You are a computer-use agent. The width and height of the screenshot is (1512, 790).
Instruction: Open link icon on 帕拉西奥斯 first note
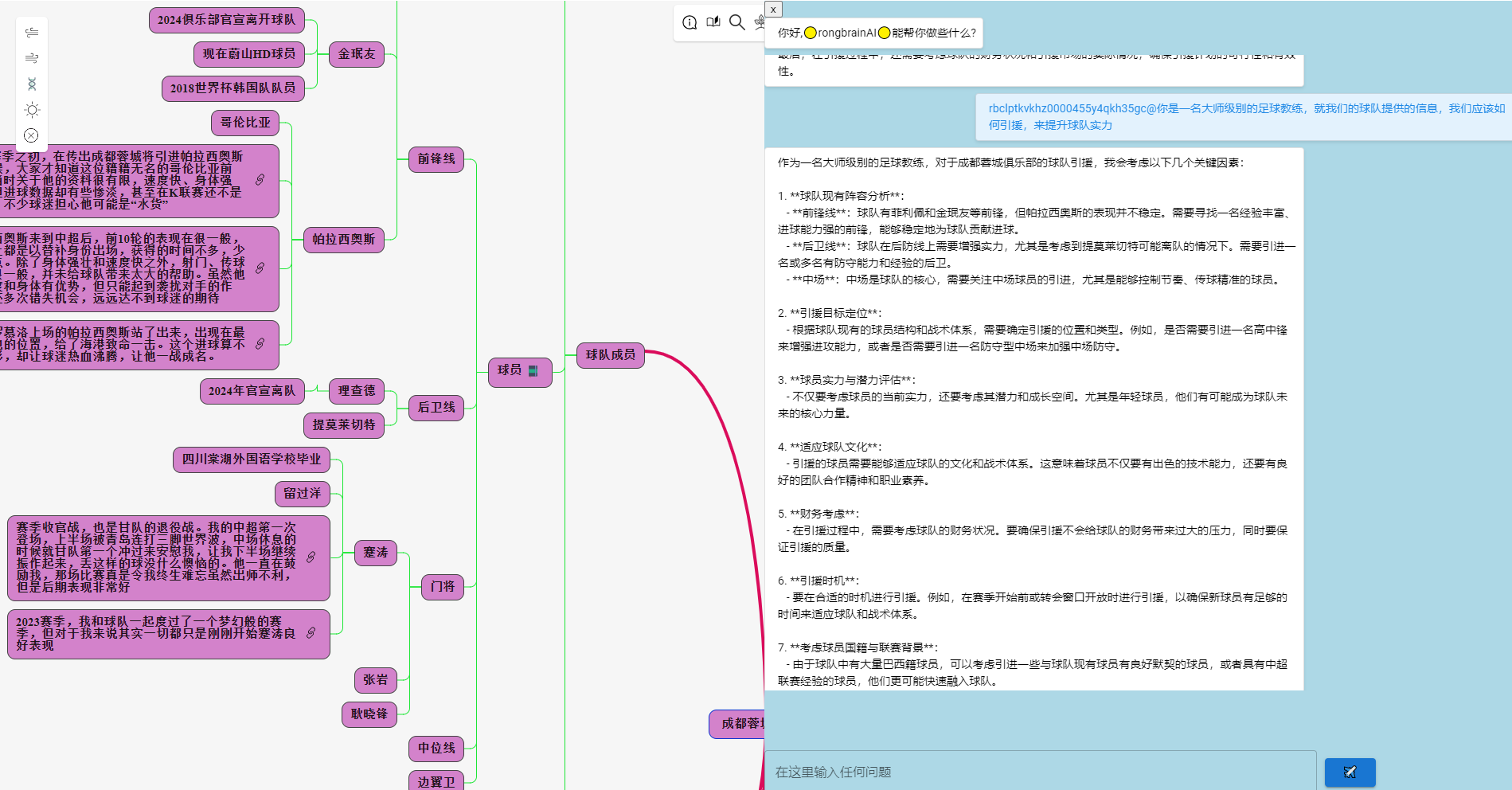260,180
